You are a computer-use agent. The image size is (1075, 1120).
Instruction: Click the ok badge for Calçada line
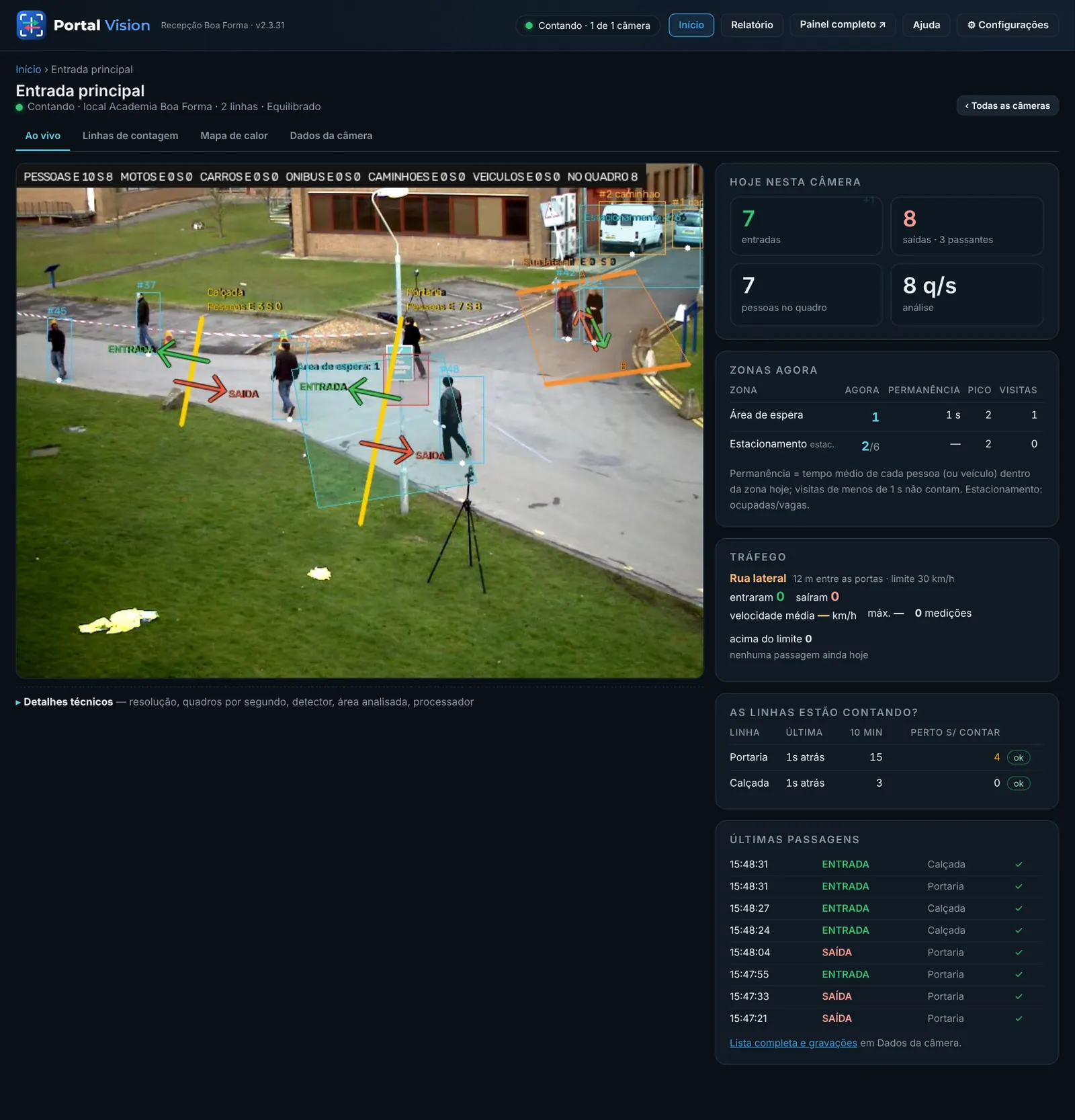tap(1018, 783)
